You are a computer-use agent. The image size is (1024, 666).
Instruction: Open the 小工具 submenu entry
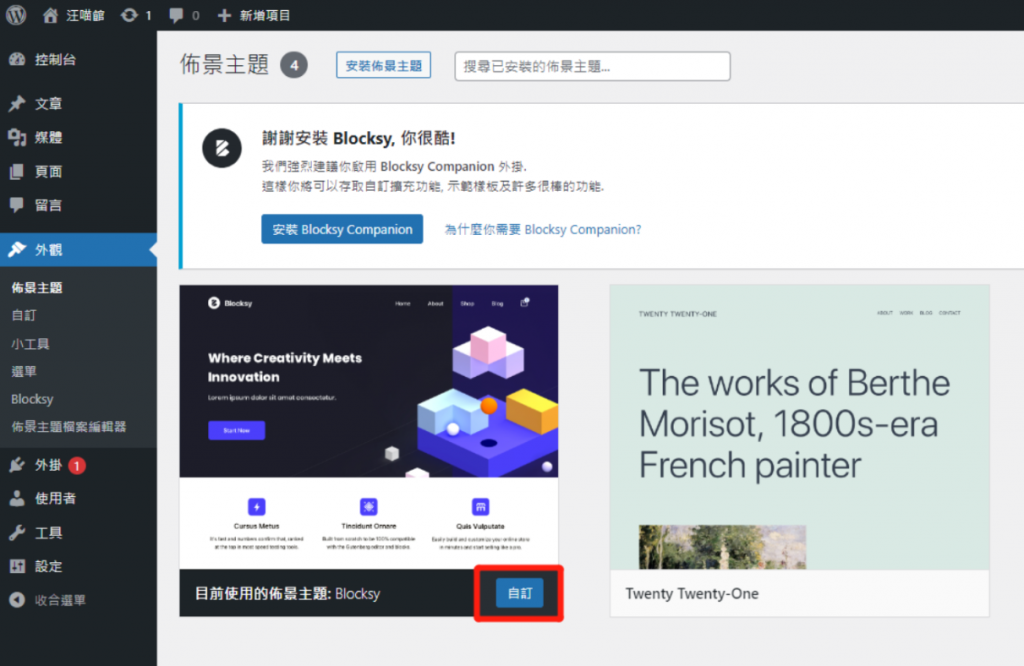click(30, 343)
